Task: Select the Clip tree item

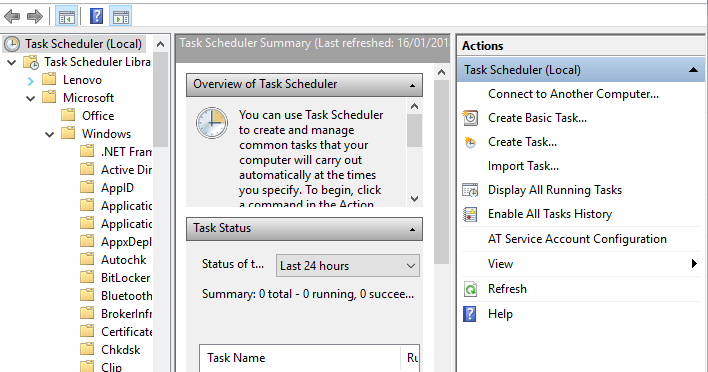Action: [x=111, y=367]
